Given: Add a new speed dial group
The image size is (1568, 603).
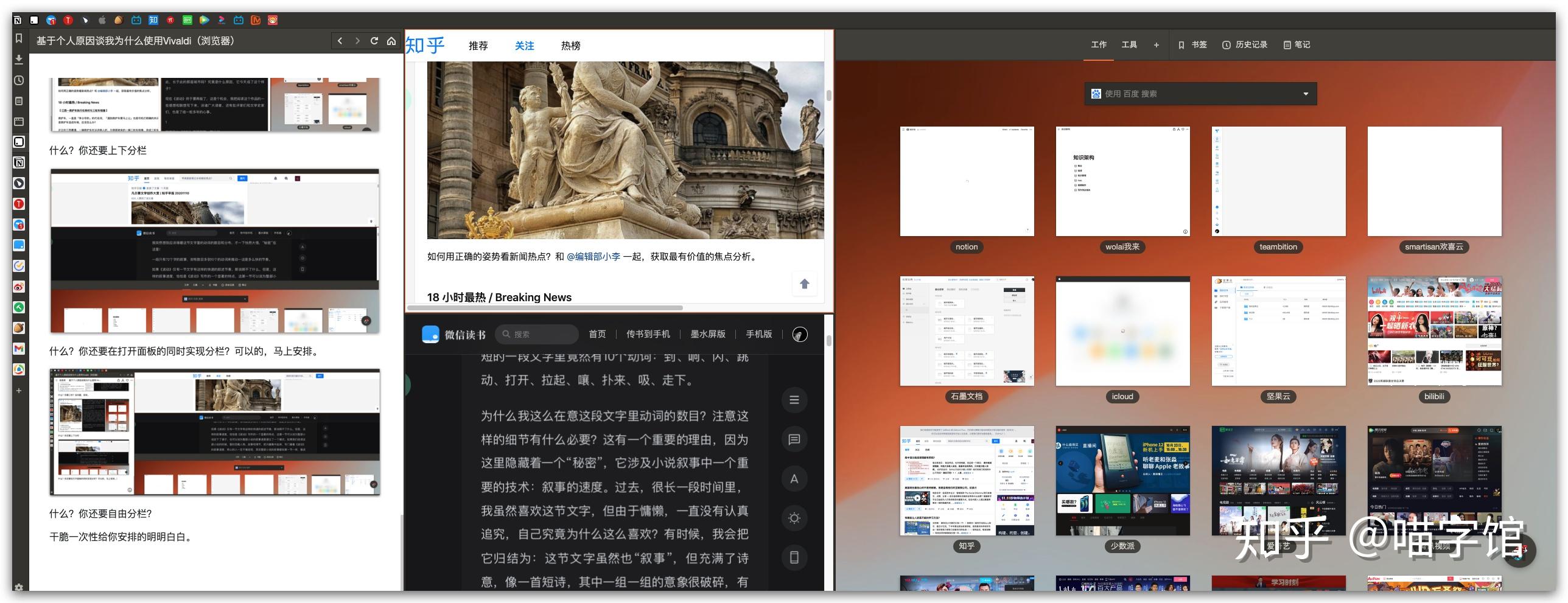Looking at the screenshot, I should click(1157, 44).
